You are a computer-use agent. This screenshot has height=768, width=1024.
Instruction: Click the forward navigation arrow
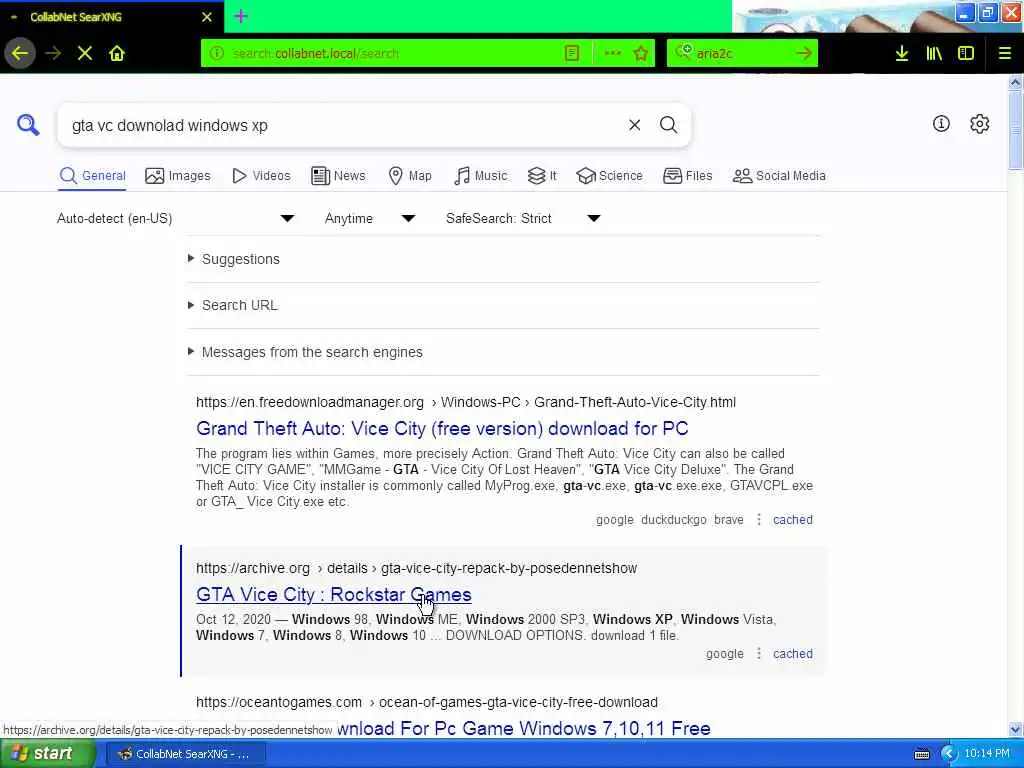tap(53, 54)
